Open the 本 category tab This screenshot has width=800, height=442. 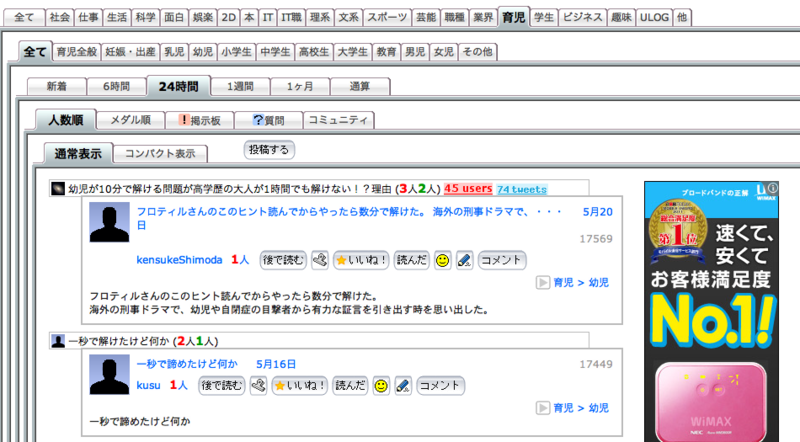[x=249, y=17]
